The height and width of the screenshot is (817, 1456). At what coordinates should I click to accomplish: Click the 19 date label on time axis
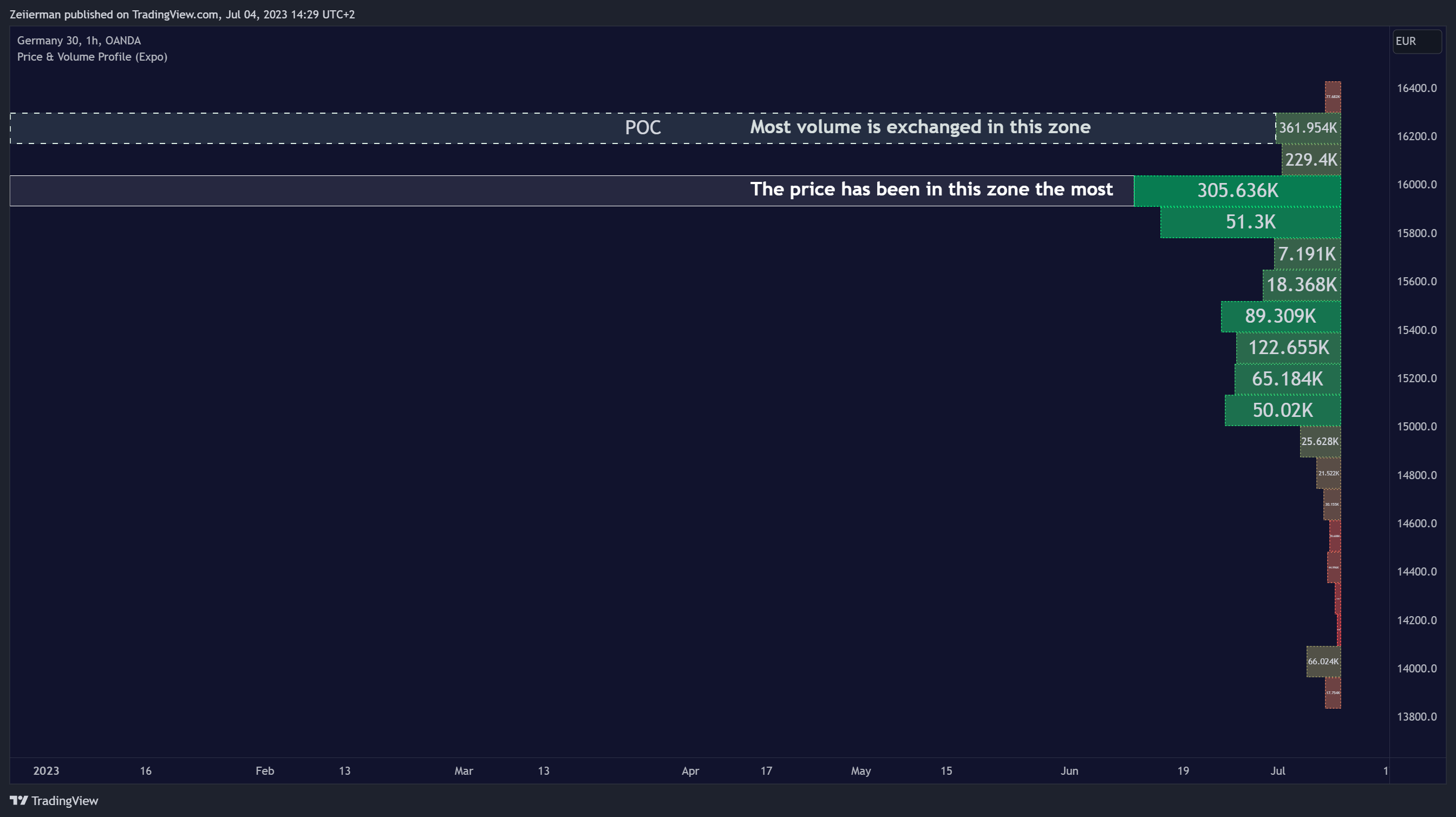click(1183, 771)
